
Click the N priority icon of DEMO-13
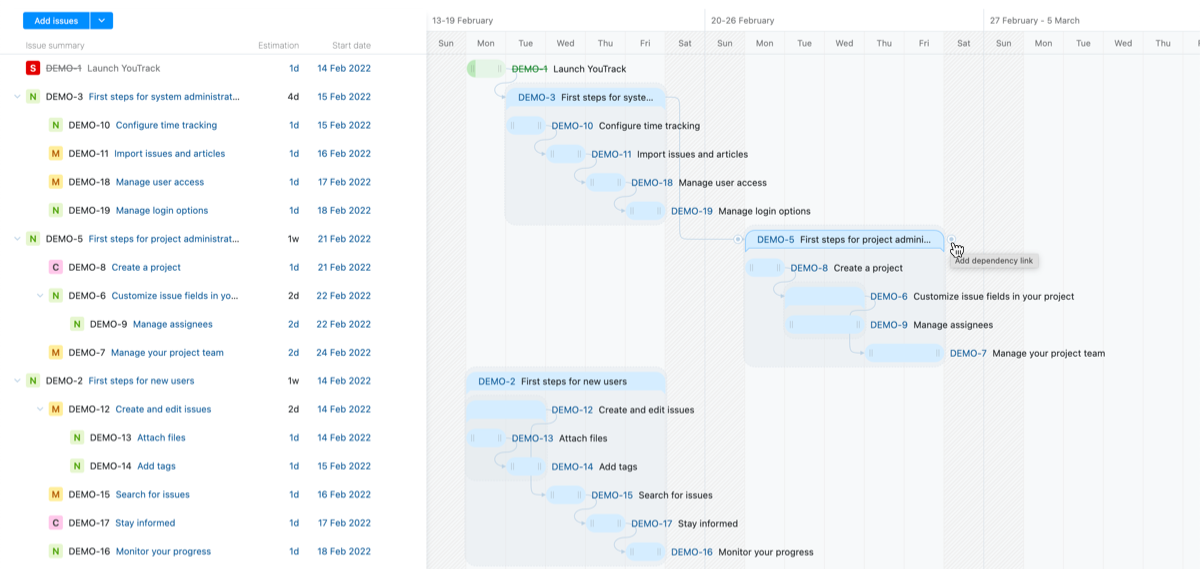tap(77, 438)
